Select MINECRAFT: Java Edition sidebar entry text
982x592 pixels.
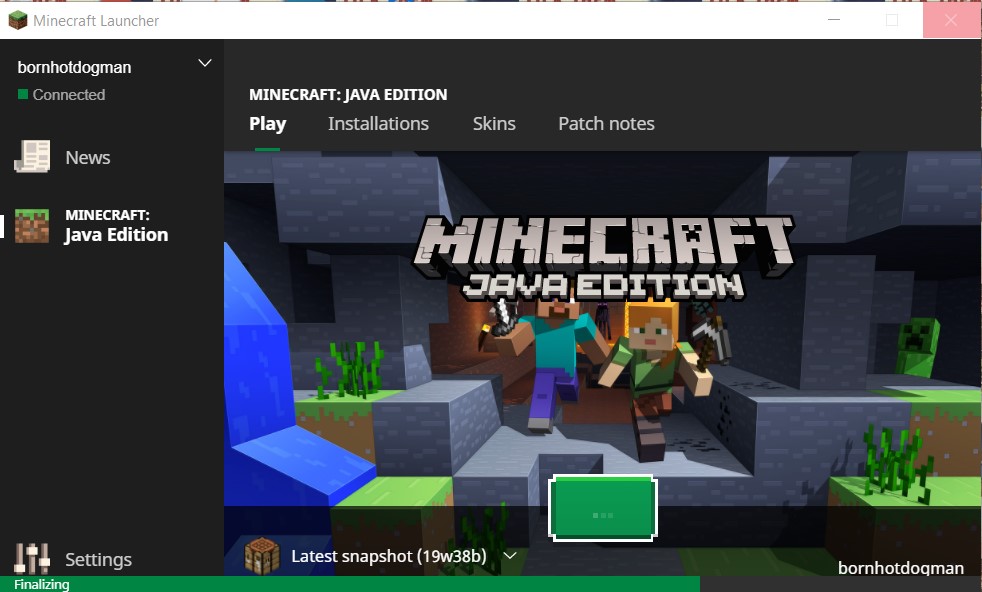[x=116, y=226]
